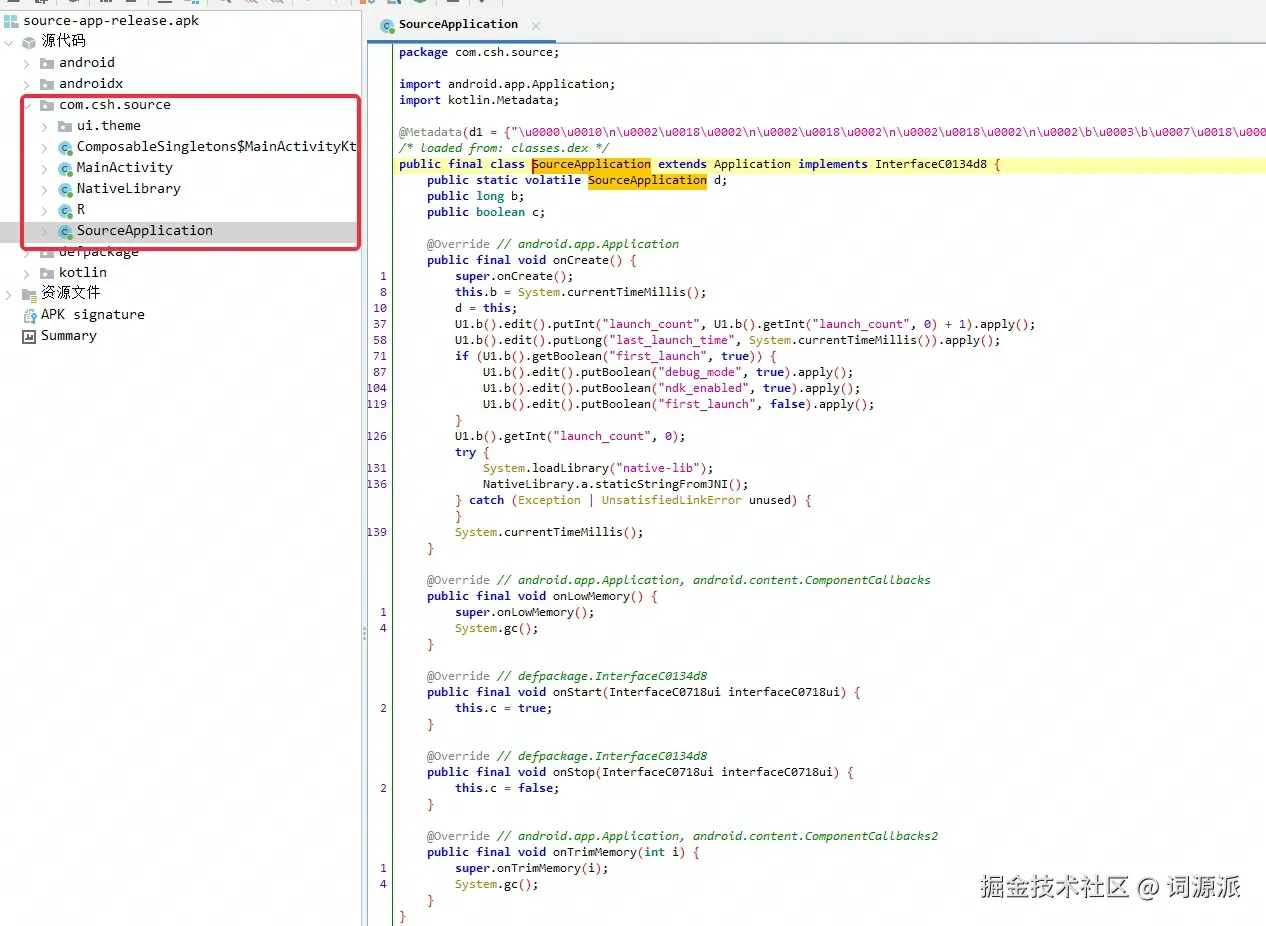Expand the SourceApplication class members in tree

coord(45,231)
